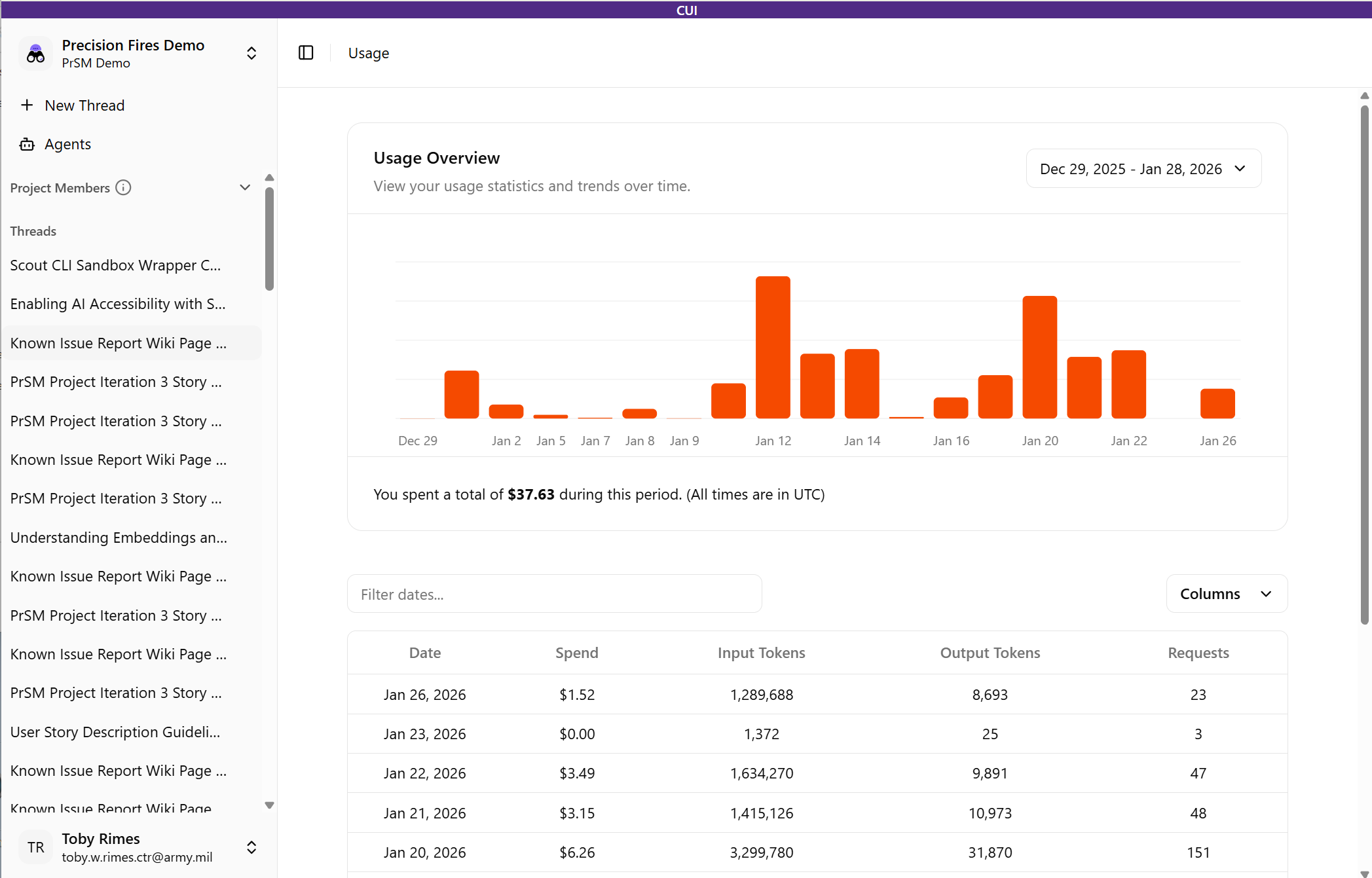Open user menu chevrons beside Toby Rimes
1372x878 pixels.
tap(251, 847)
